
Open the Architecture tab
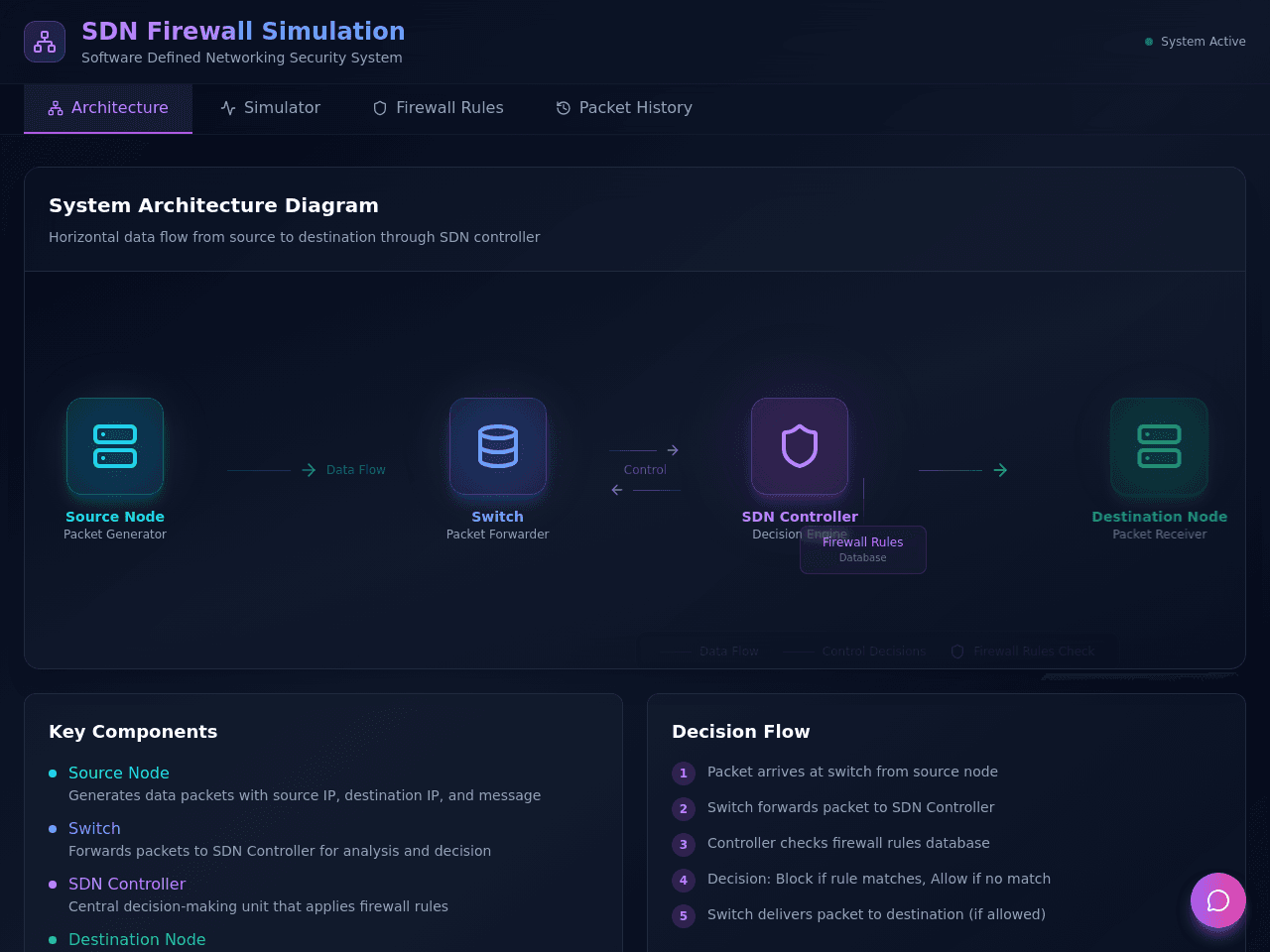point(108,108)
